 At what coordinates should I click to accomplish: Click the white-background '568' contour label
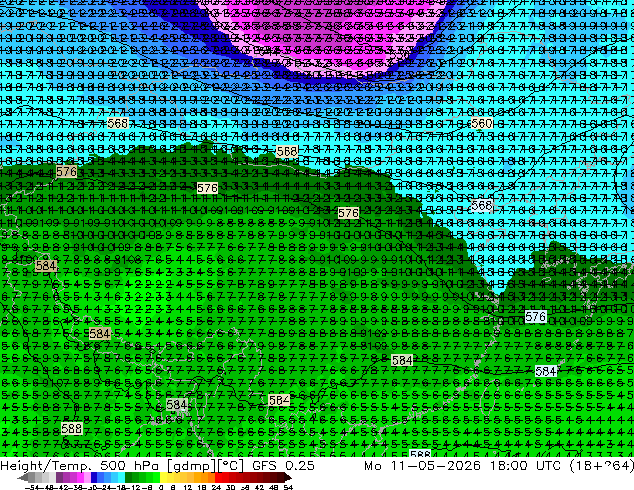point(482,206)
